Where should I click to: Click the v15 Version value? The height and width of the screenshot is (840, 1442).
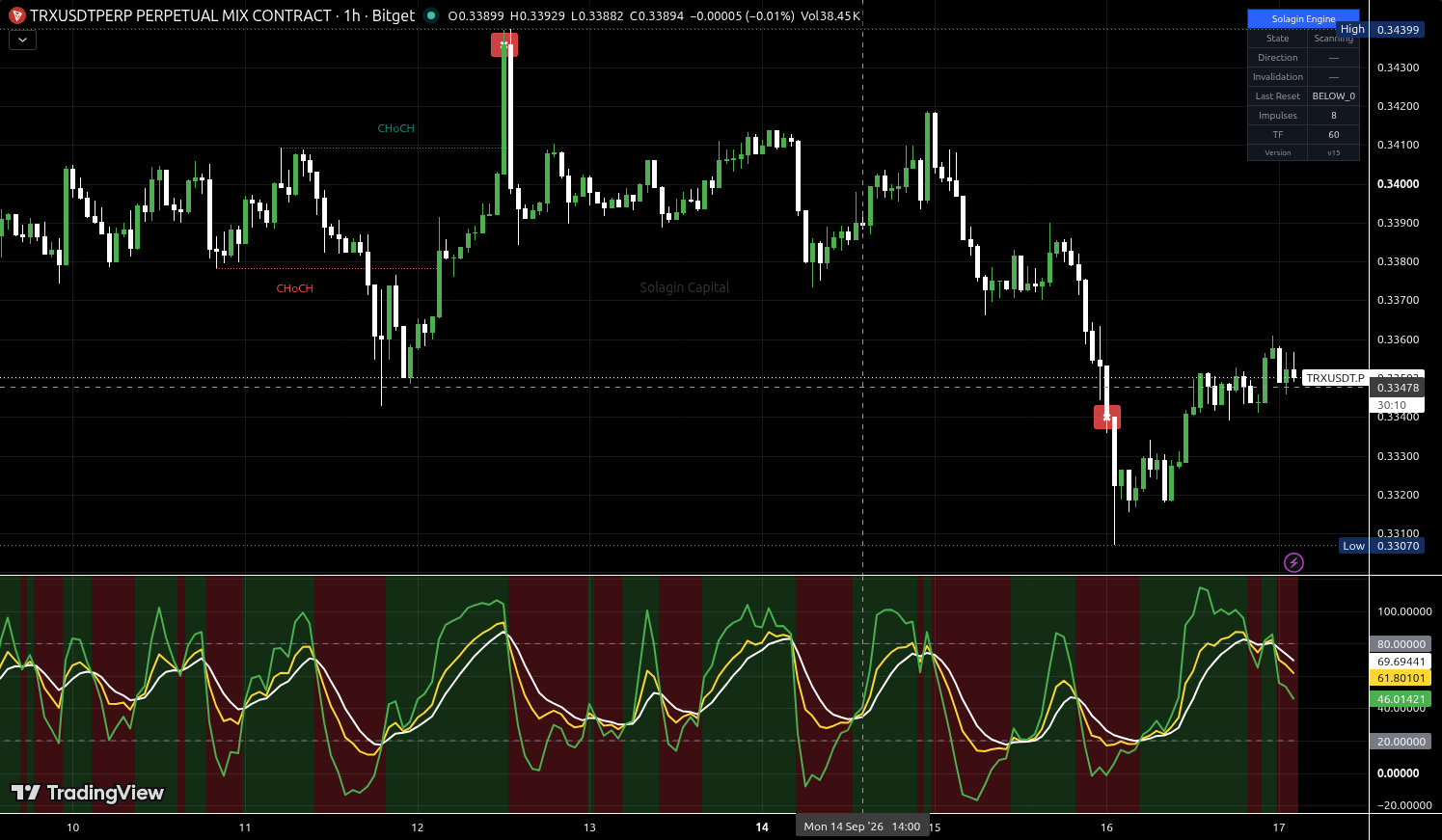1334,152
